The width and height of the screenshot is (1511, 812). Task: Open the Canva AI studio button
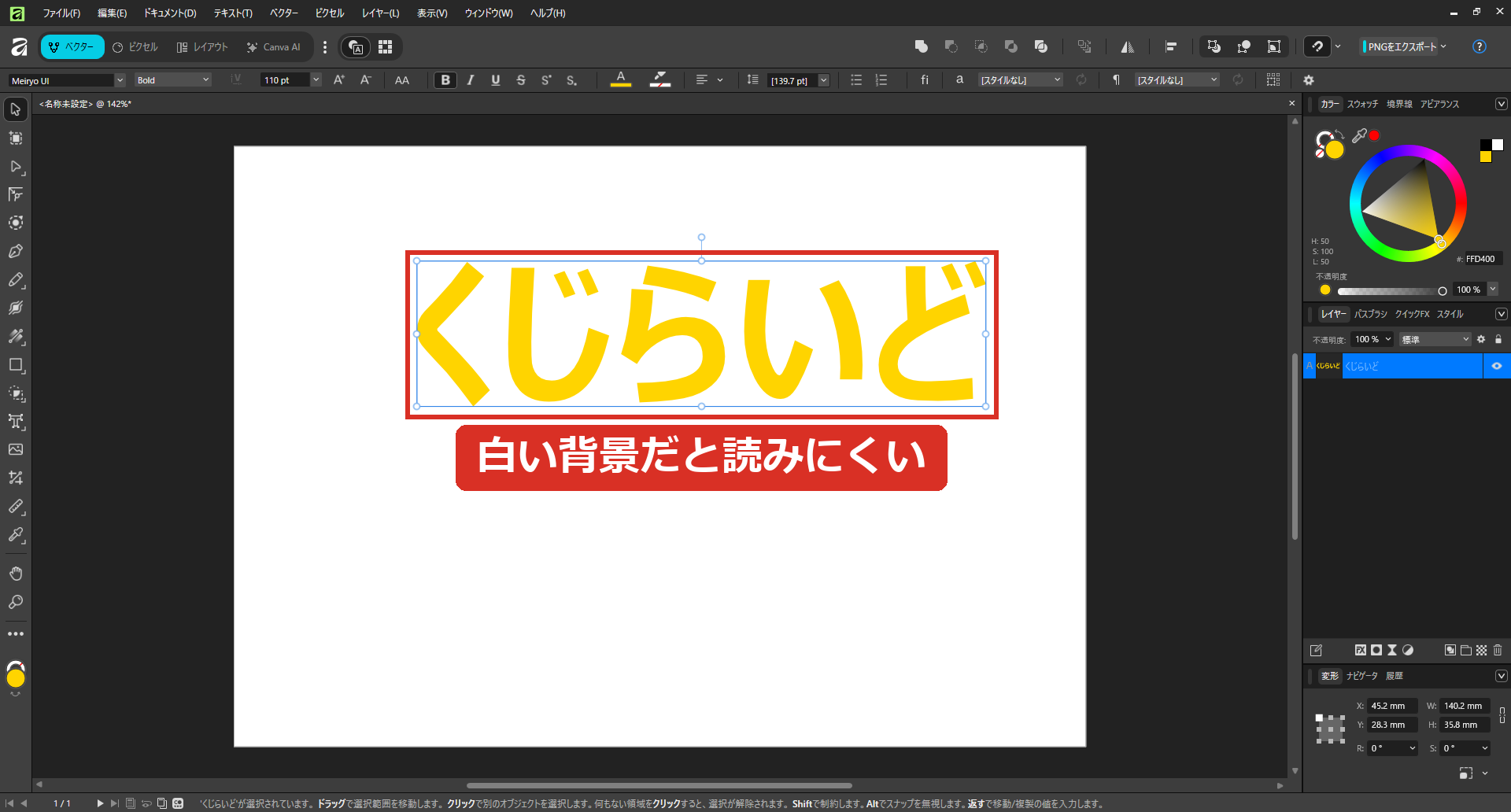pyautogui.click(x=274, y=47)
